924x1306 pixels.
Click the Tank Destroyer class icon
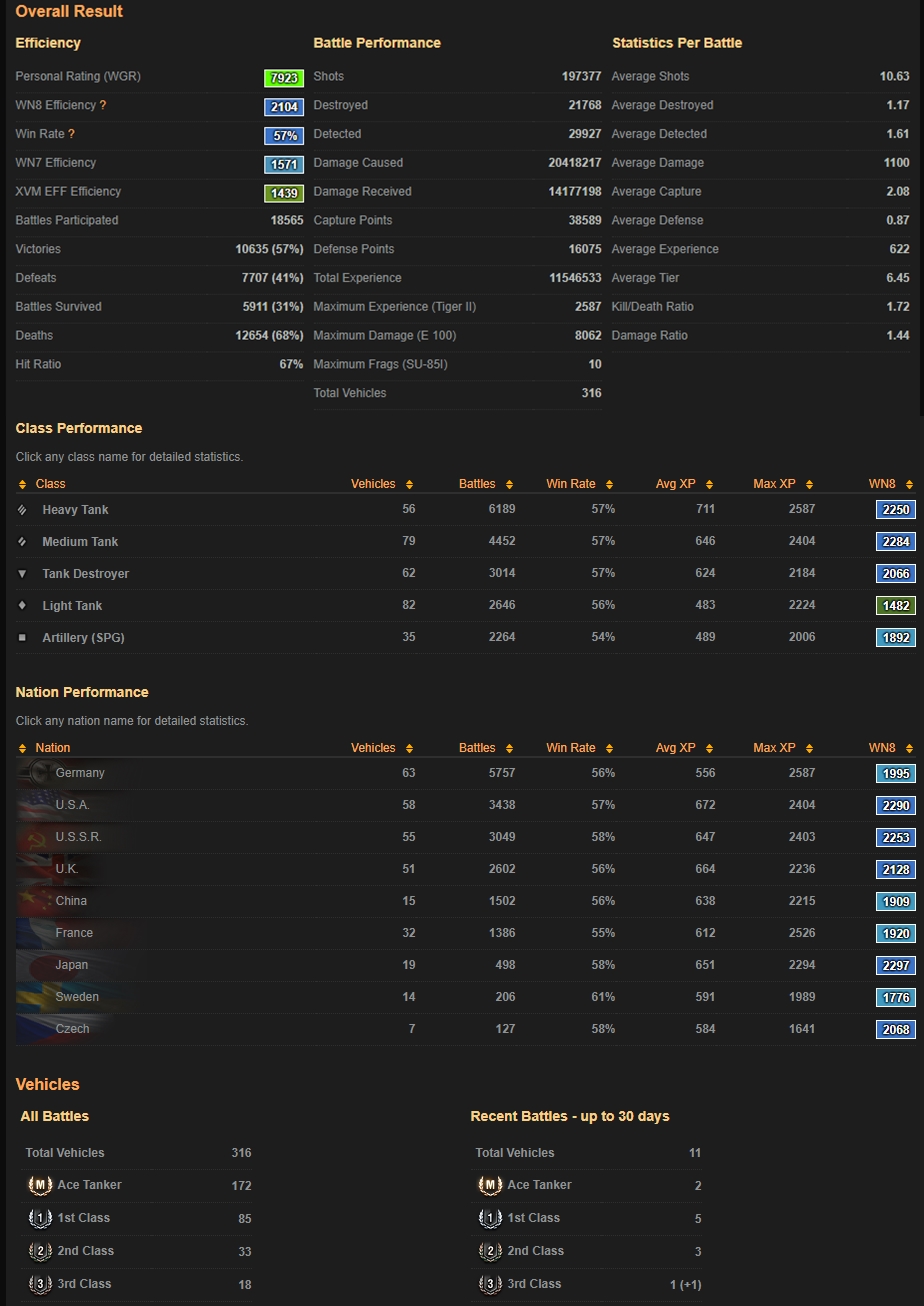(x=23, y=574)
